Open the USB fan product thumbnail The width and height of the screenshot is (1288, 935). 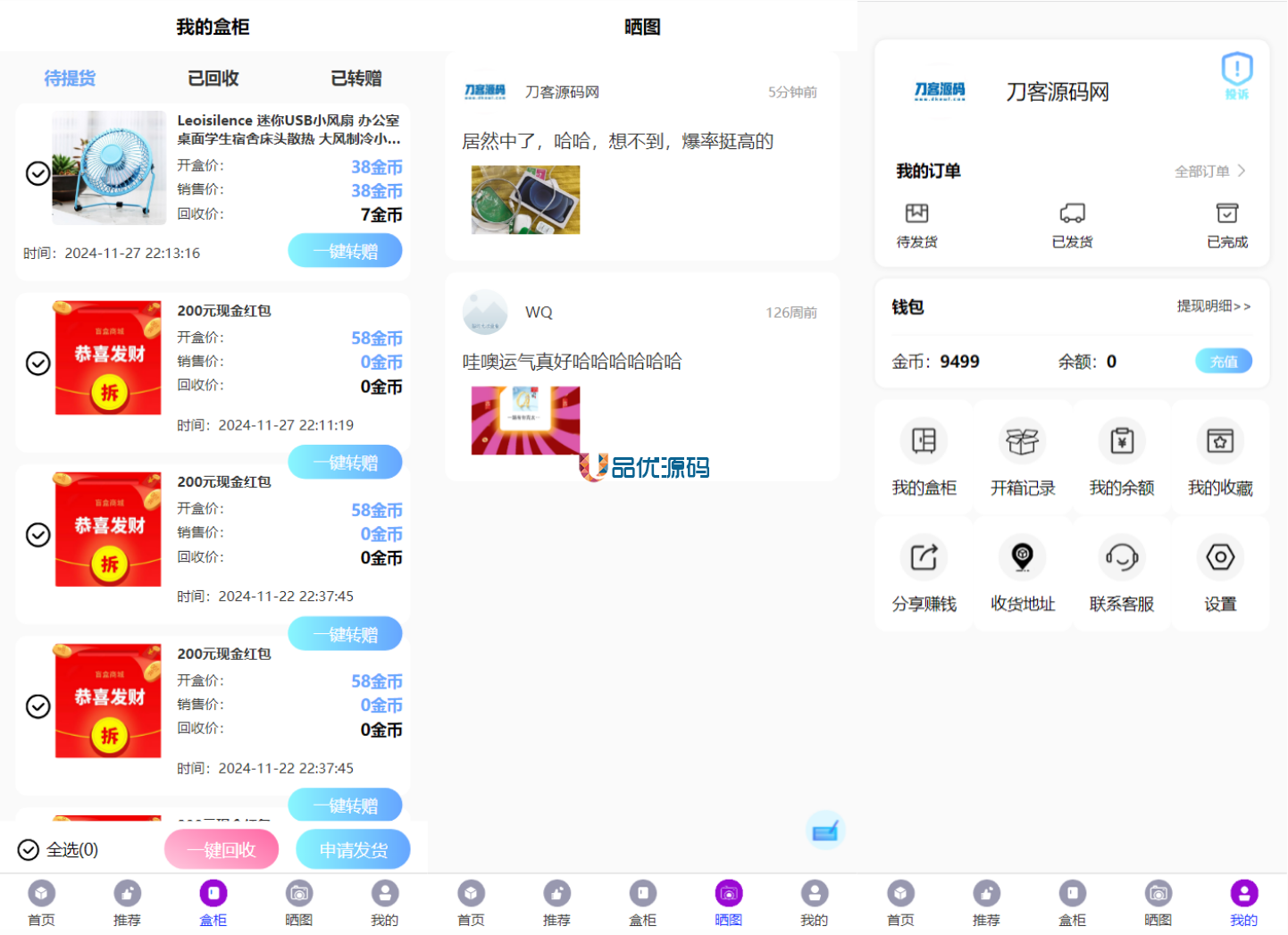click(109, 168)
